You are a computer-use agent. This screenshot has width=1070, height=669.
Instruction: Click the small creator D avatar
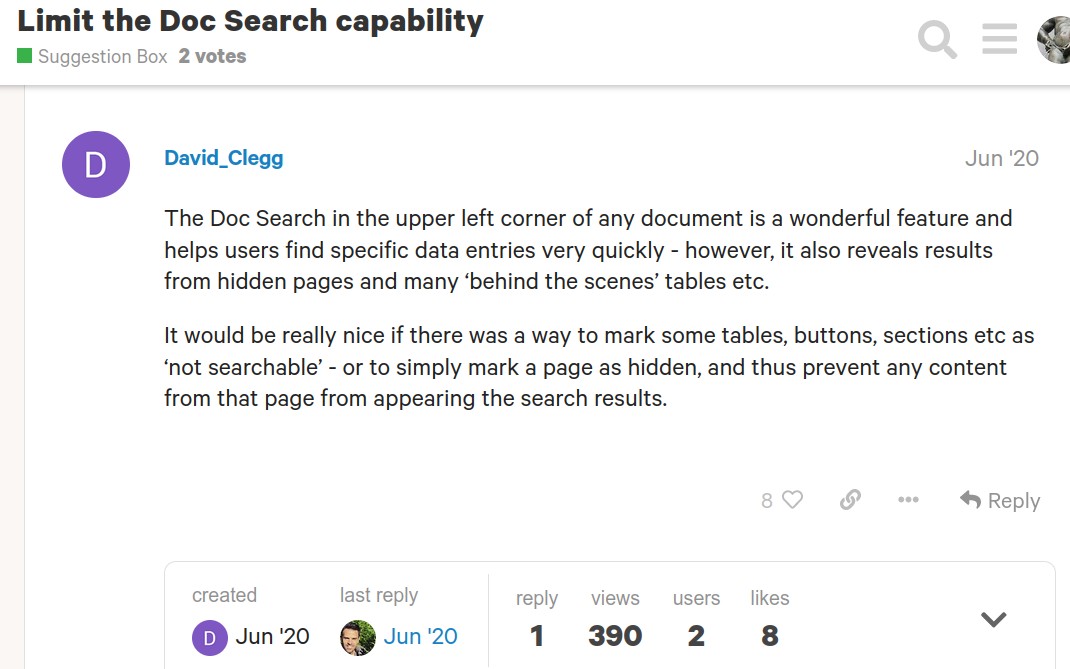[x=209, y=637]
